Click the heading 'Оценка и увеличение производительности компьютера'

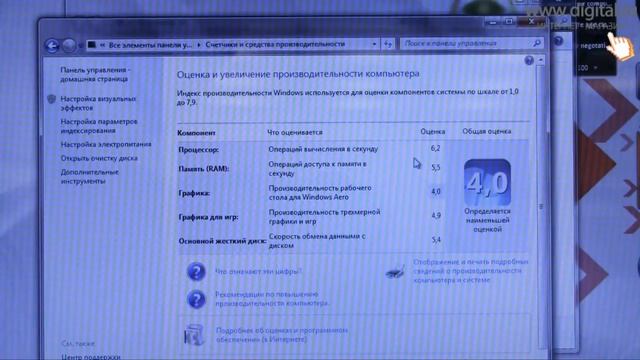click(298, 74)
